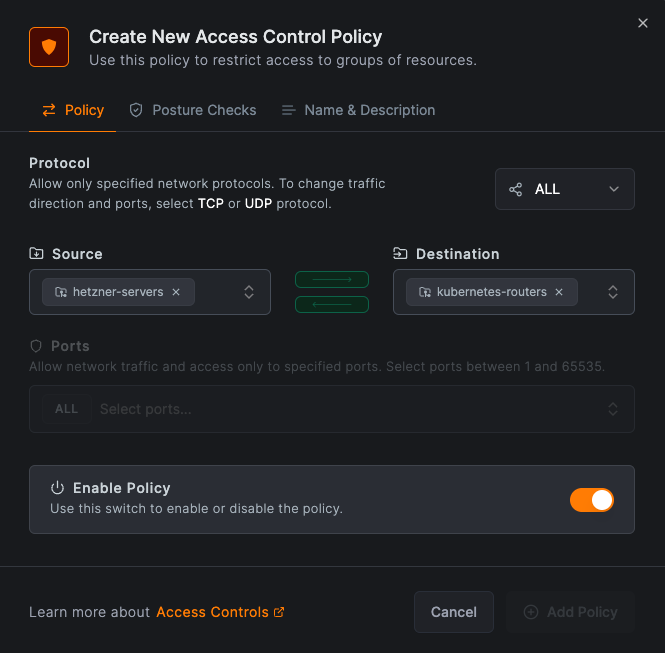Toggle the Enable Policy switch off
665x653 pixels.
pos(591,499)
